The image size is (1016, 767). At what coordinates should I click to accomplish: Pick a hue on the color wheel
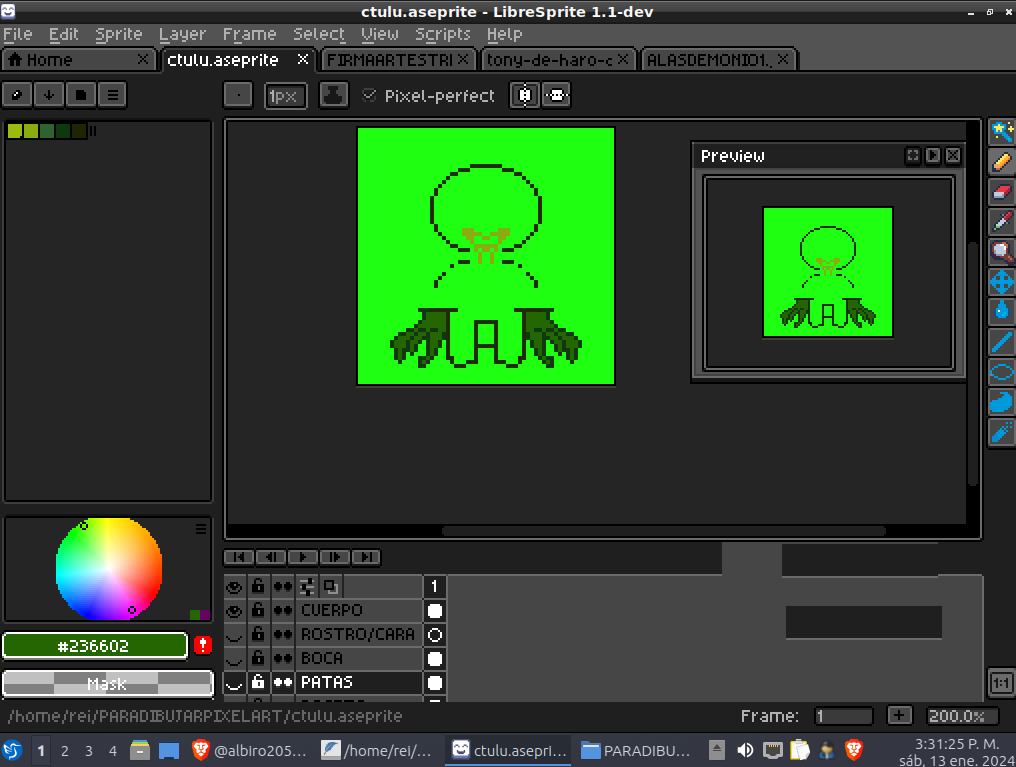(109, 569)
